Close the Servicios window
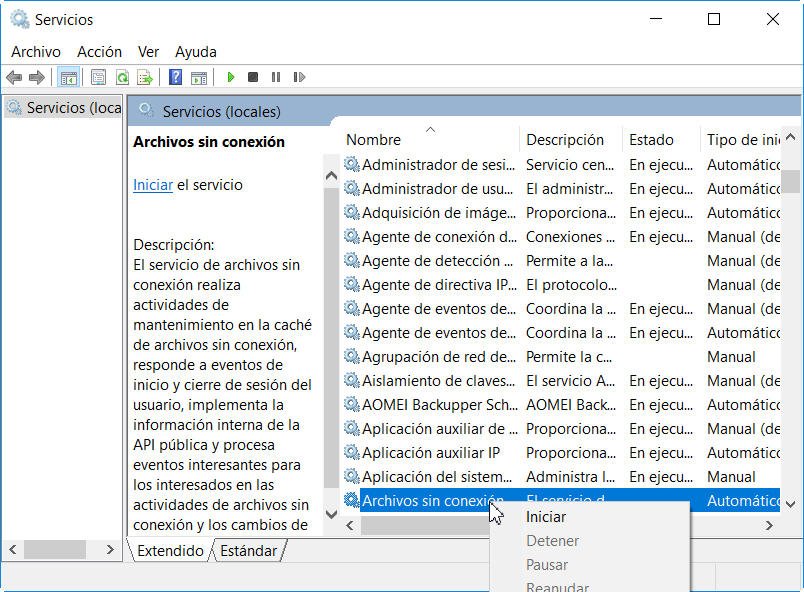Viewport: 804px width, 592px height. (773, 19)
